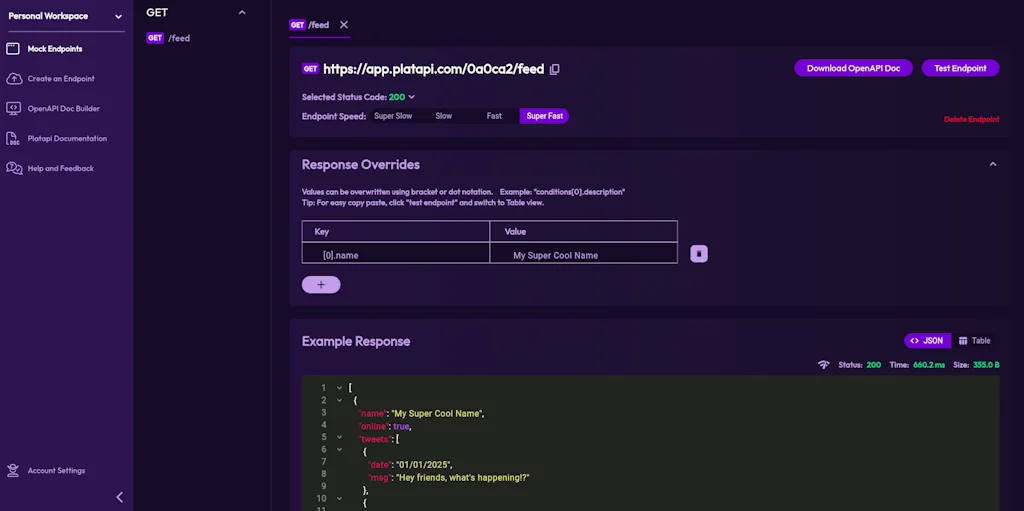The height and width of the screenshot is (511, 1024).
Task: Collapse the sidebar with the left chevron
Action: click(120, 497)
